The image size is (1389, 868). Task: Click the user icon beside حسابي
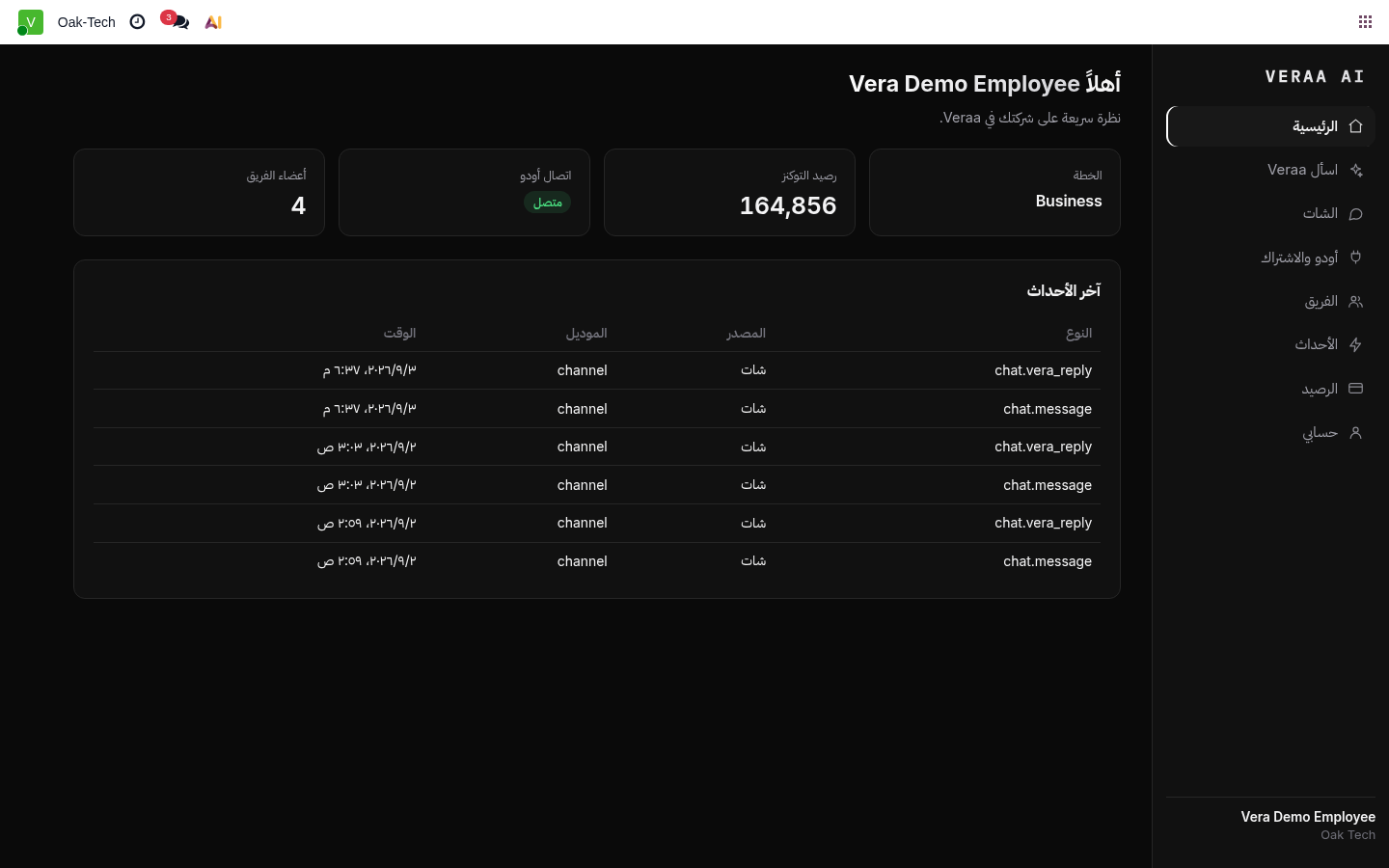(x=1355, y=432)
